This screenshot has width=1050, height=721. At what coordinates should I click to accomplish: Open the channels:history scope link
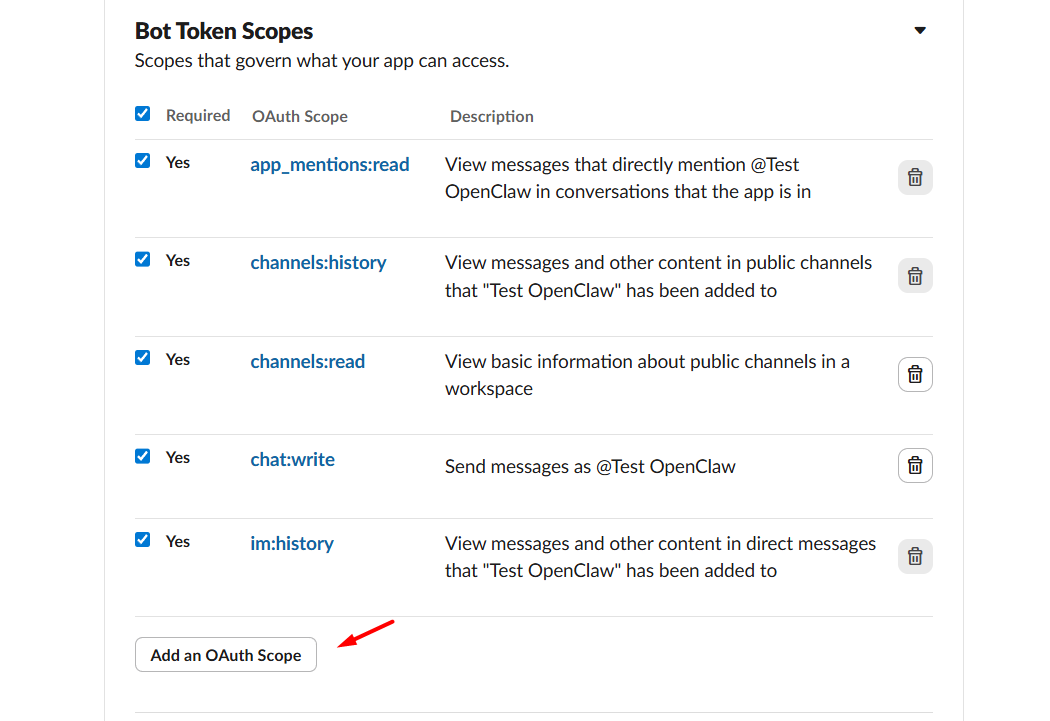(318, 263)
